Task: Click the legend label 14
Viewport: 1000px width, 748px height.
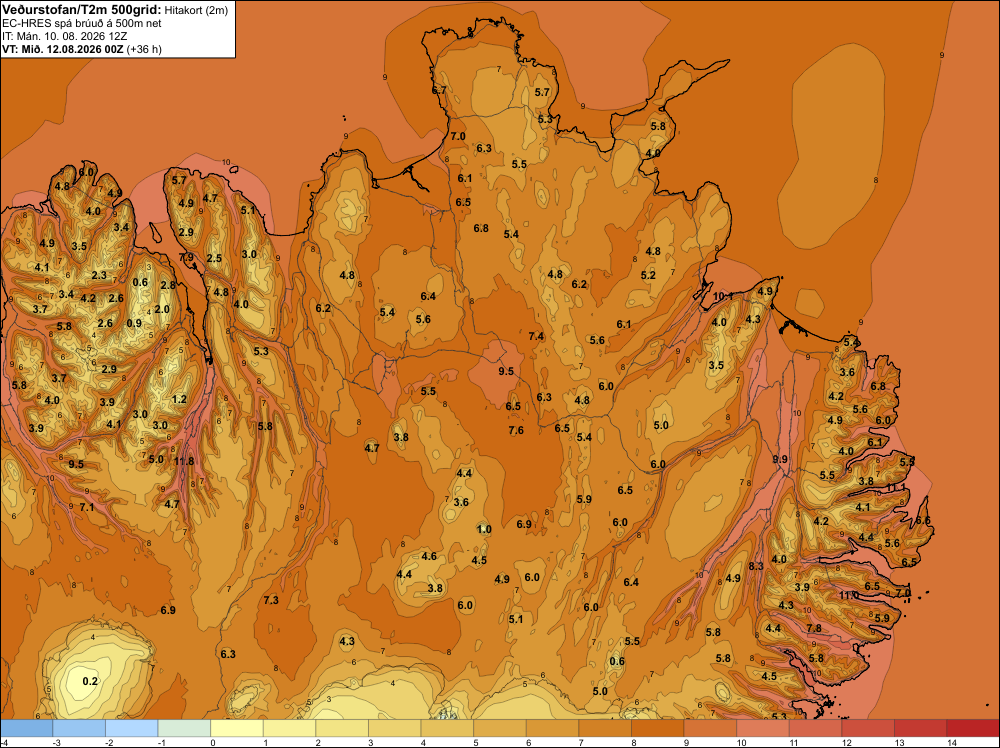Action: point(952,743)
